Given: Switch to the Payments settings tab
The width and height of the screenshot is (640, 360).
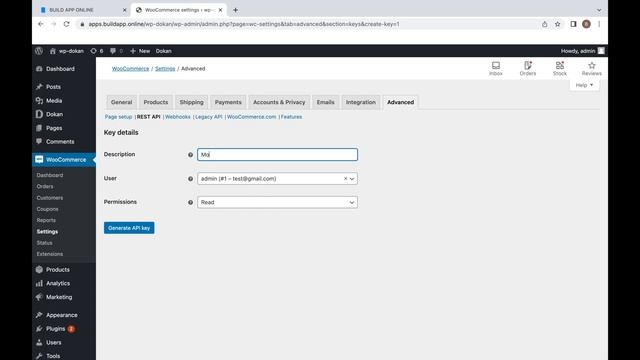Looking at the screenshot, I should [228, 102].
